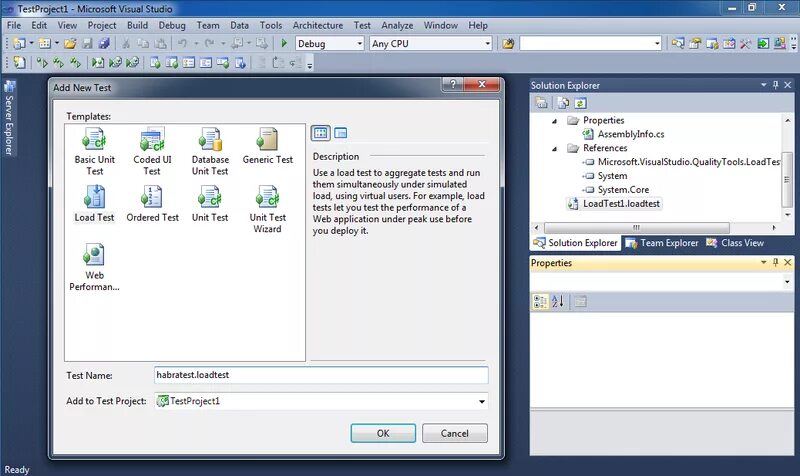Viewport: 800px width, 476px height.
Task: Open the Debug configuration dropdown
Action: point(360,44)
